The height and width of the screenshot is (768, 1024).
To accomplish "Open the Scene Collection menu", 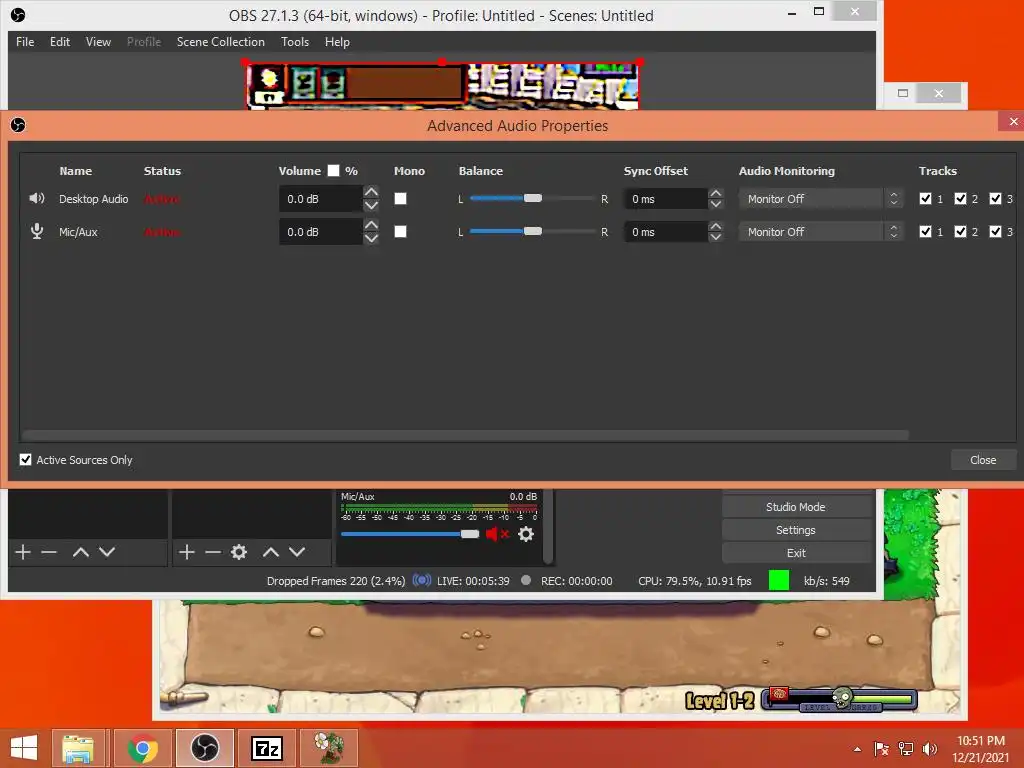I will point(221,42).
